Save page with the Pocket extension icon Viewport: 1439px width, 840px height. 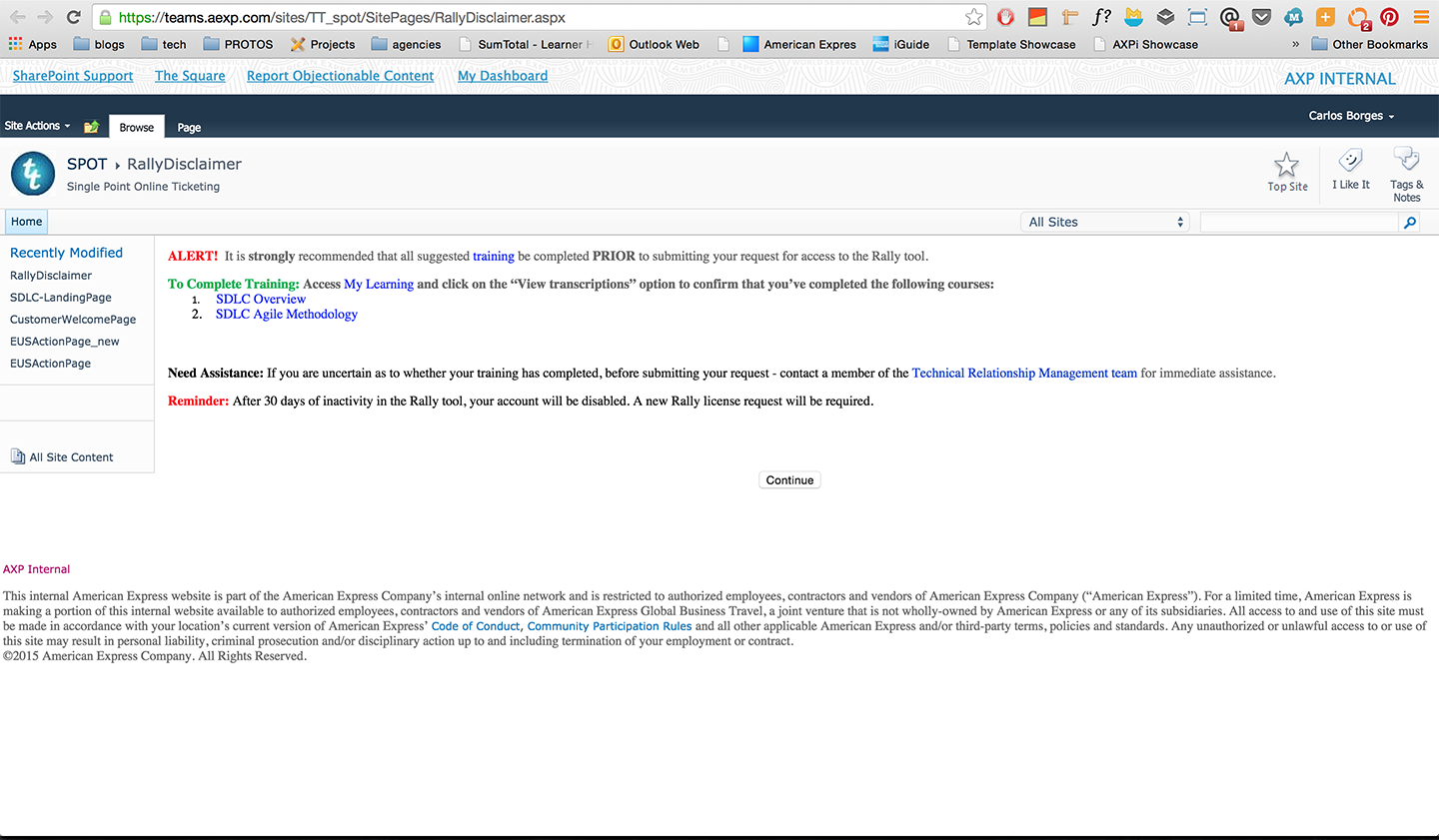click(x=1262, y=17)
